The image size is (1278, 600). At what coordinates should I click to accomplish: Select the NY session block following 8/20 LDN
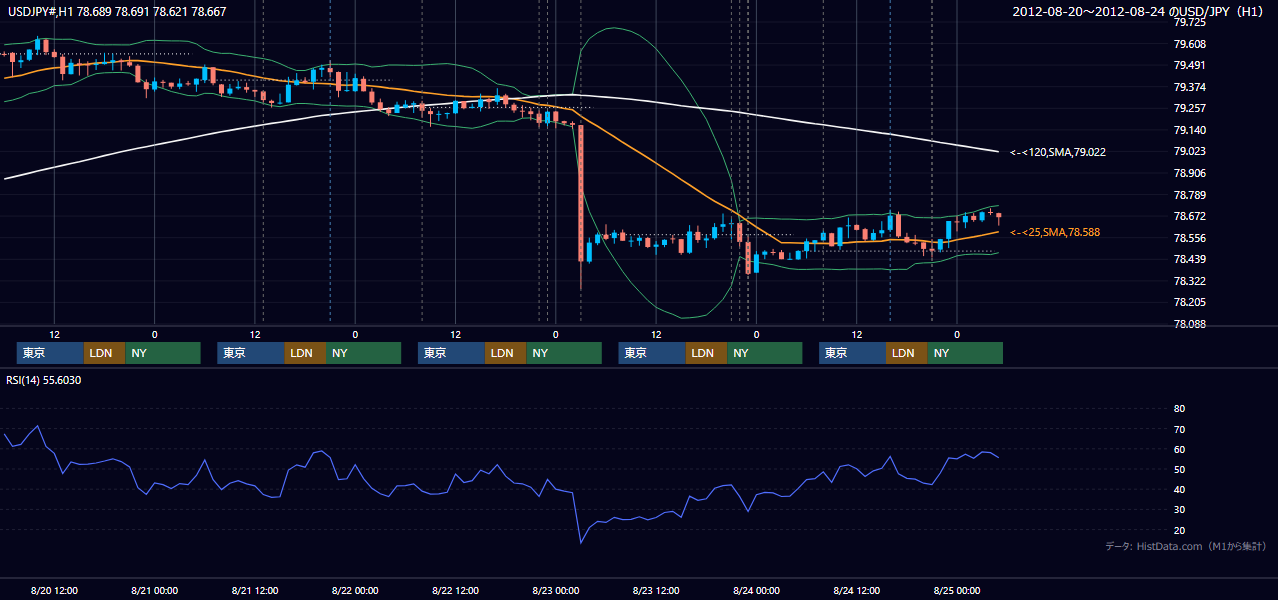click(x=163, y=353)
